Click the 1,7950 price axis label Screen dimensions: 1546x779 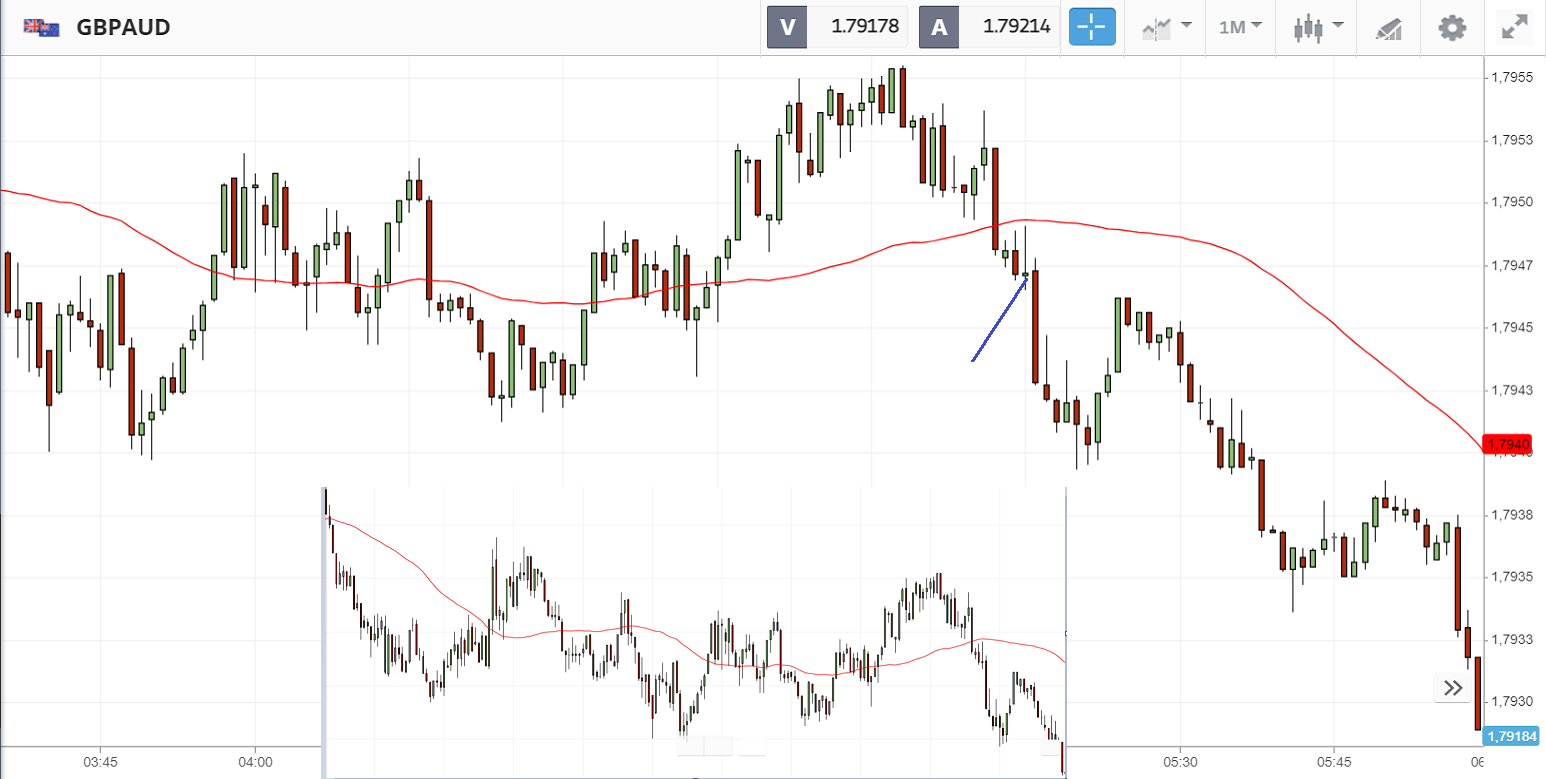coord(1512,202)
